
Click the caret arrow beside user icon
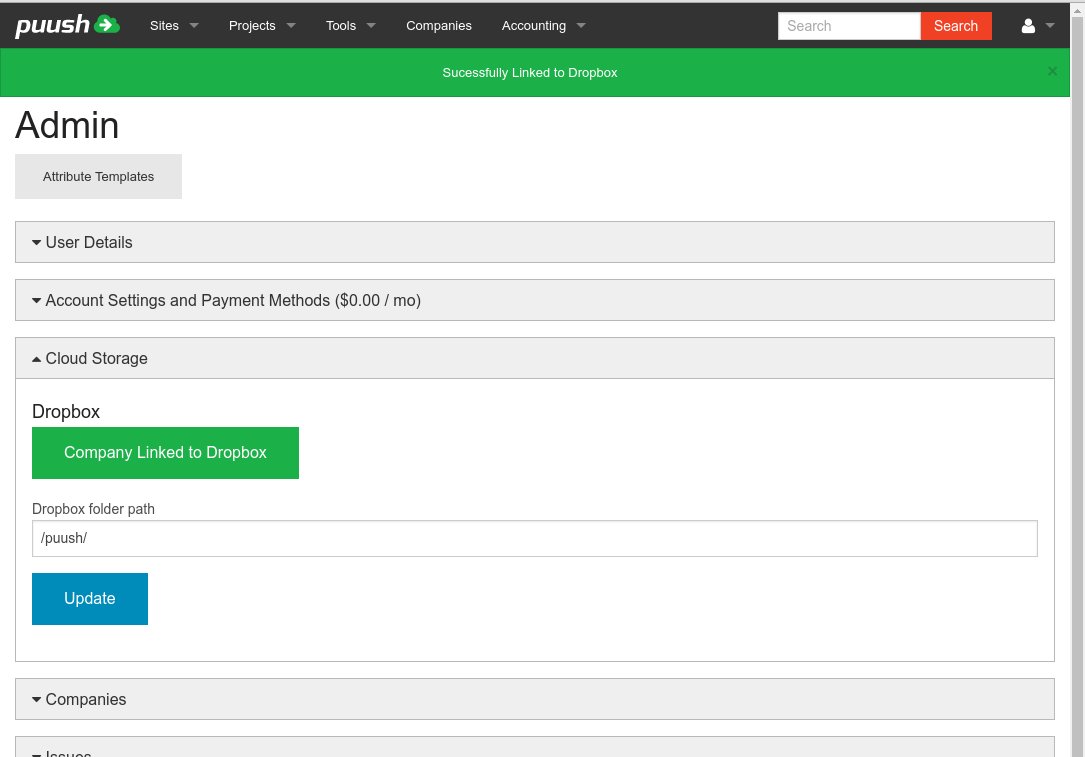[1050, 26]
